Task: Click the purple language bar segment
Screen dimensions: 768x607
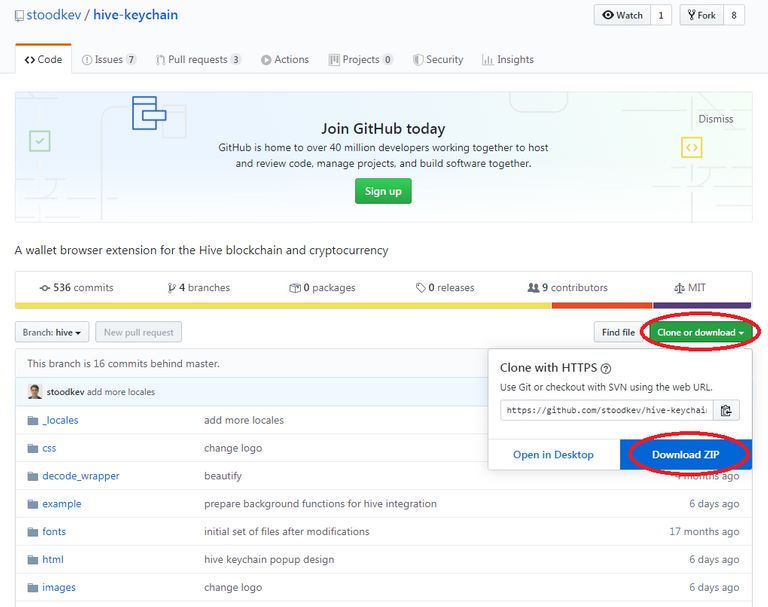Action: 702,306
